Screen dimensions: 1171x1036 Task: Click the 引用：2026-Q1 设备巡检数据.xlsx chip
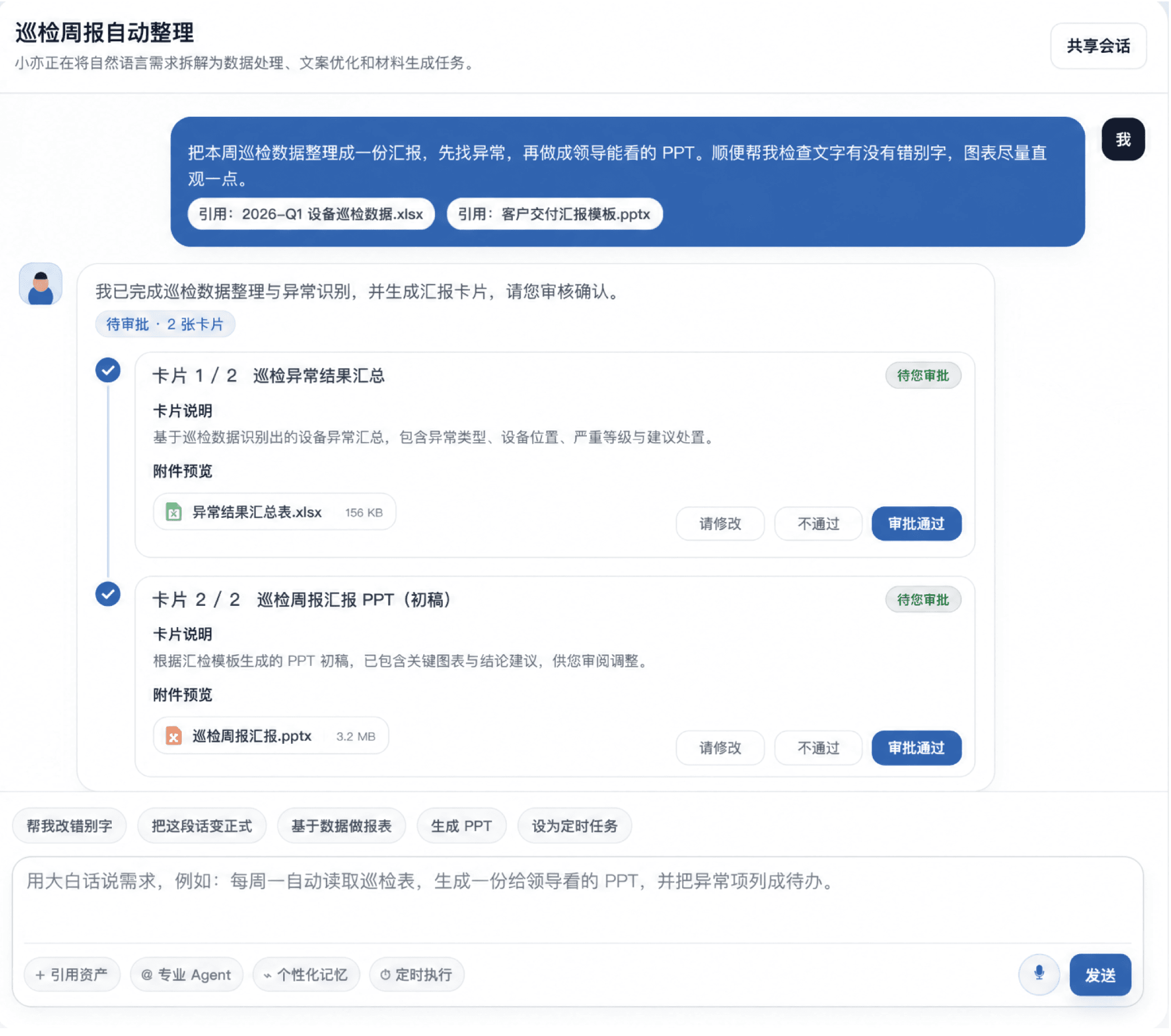coord(311,214)
